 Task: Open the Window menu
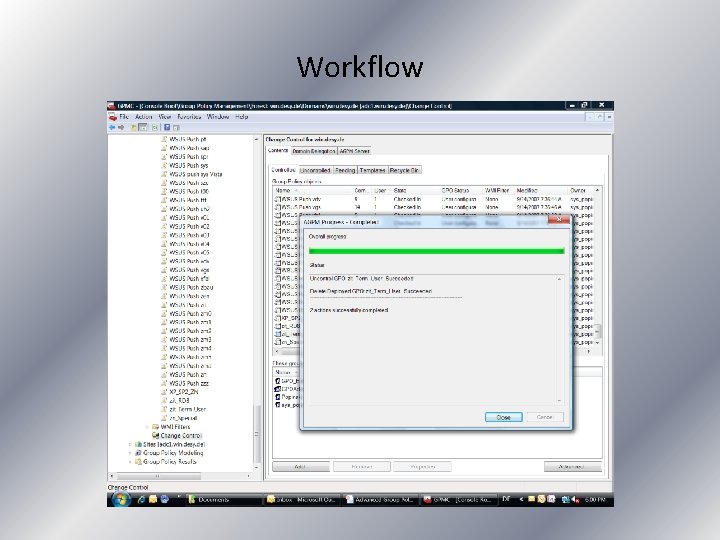coord(218,117)
